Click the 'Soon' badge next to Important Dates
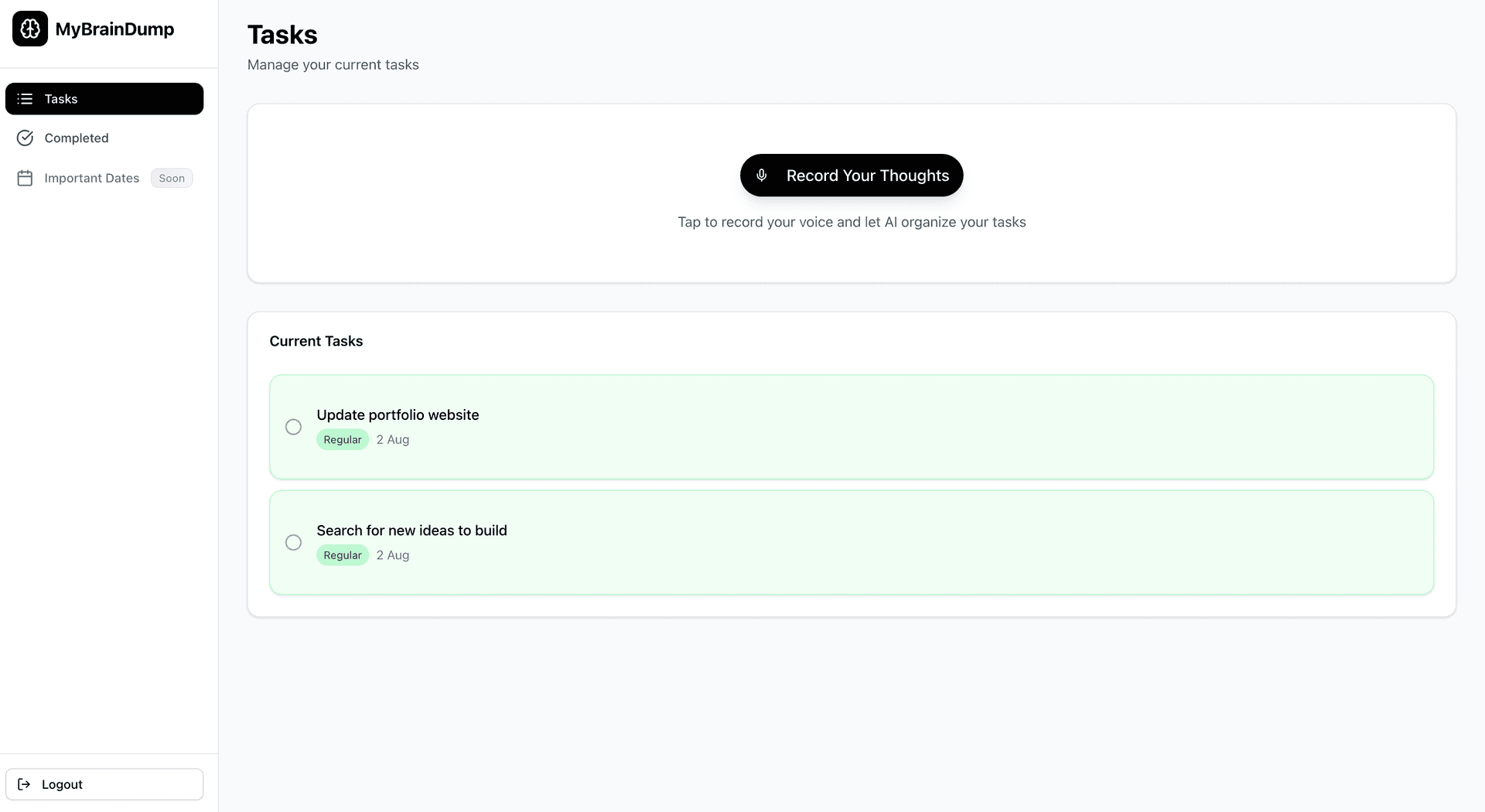This screenshot has width=1485, height=812. [x=172, y=178]
